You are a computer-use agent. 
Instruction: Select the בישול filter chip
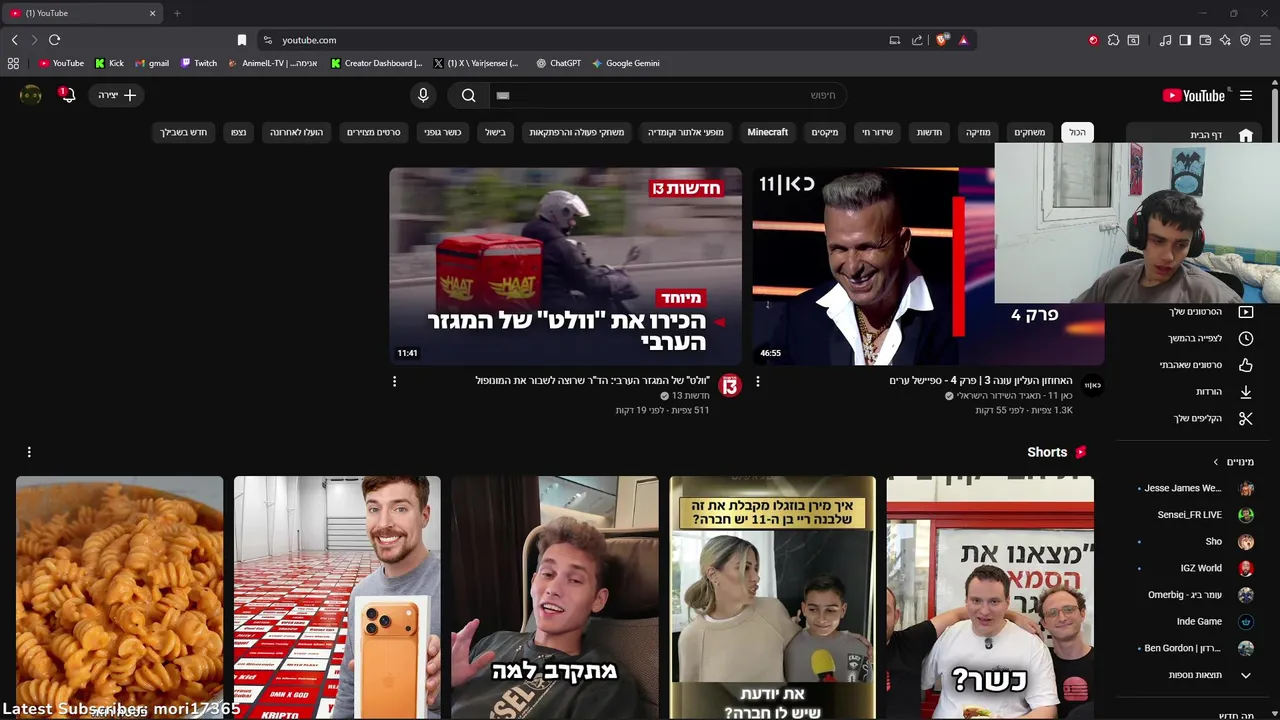496,132
